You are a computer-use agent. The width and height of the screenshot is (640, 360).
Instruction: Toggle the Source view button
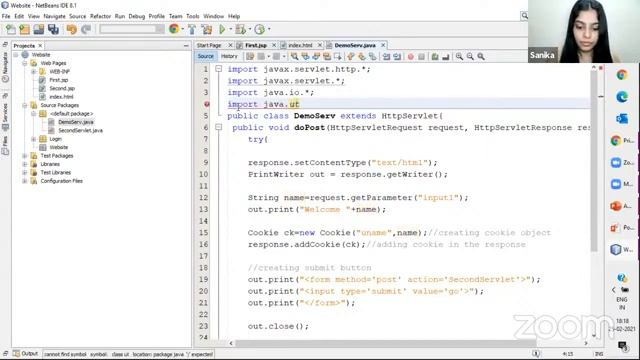click(205, 56)
